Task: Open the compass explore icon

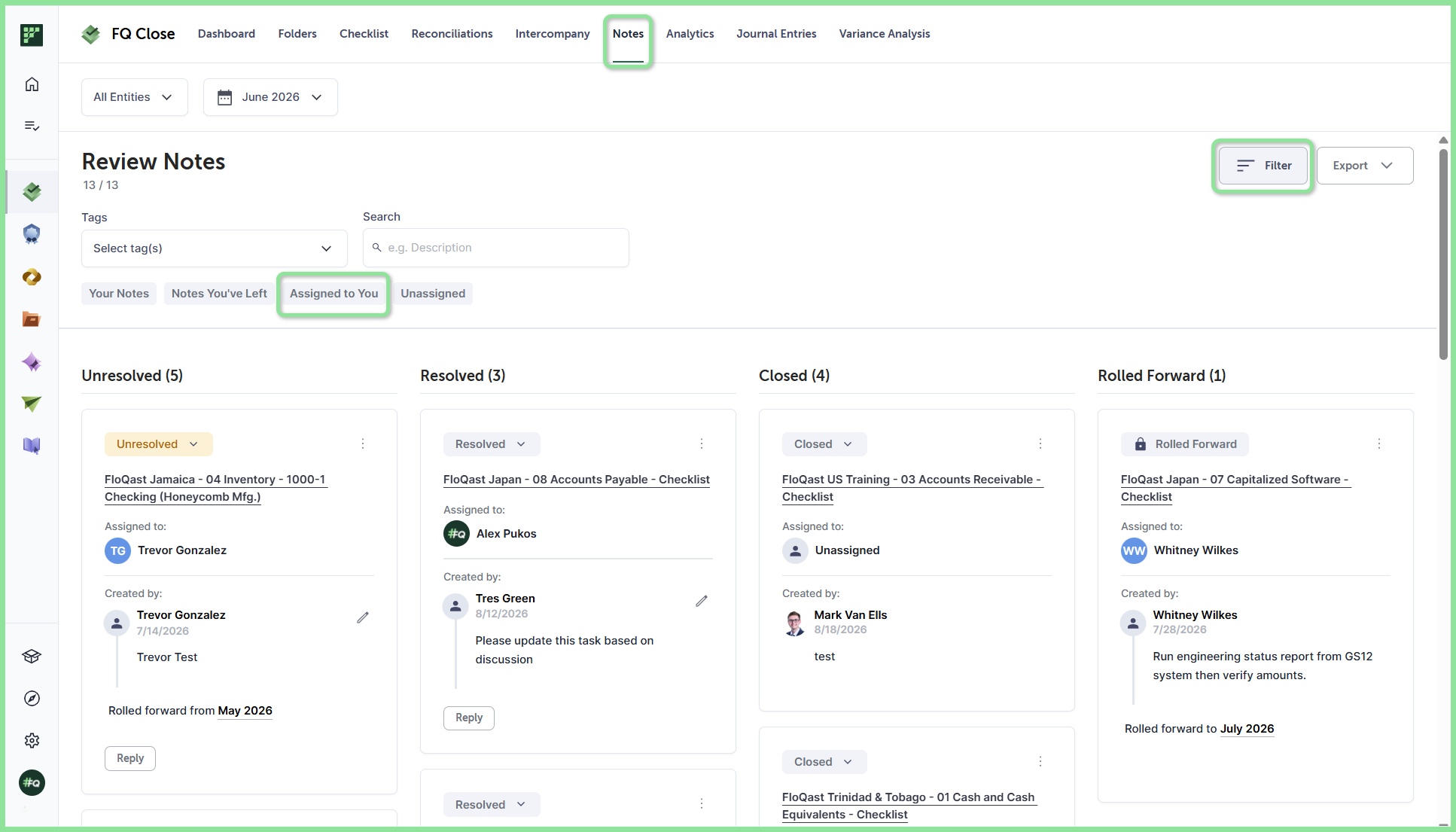Action: pyautogui.click(x=32, y=699)
